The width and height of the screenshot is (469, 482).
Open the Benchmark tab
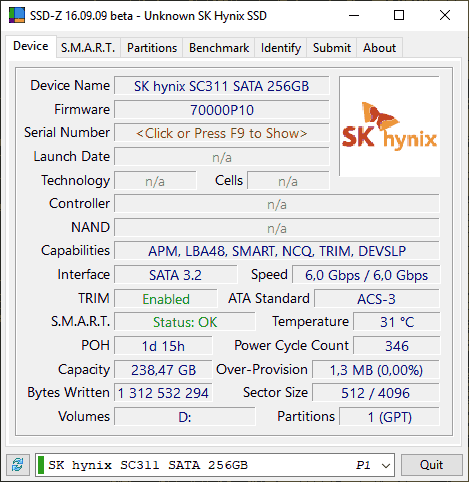[x=219, y=48]
